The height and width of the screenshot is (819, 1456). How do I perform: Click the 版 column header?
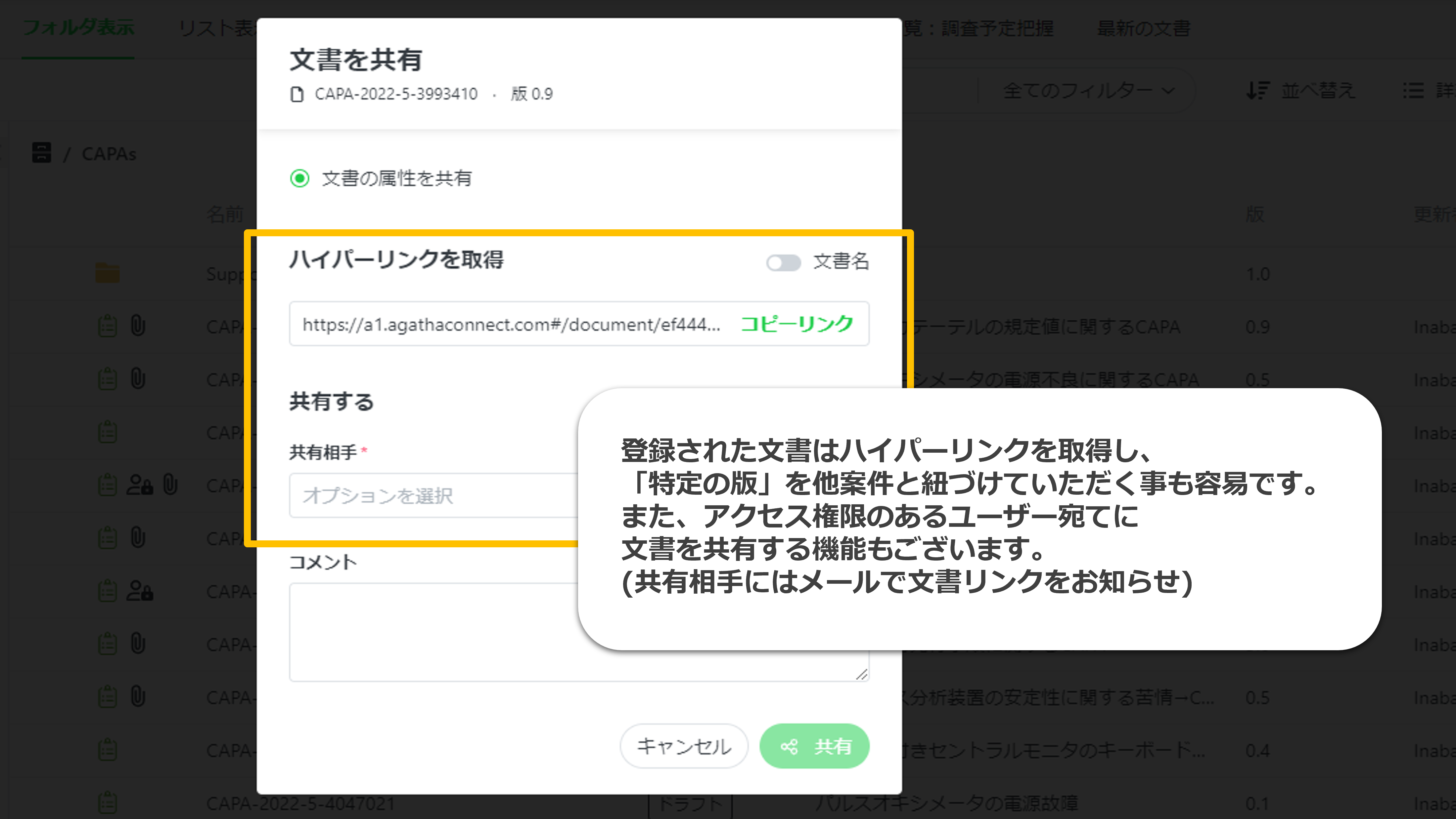point(1255,214)
